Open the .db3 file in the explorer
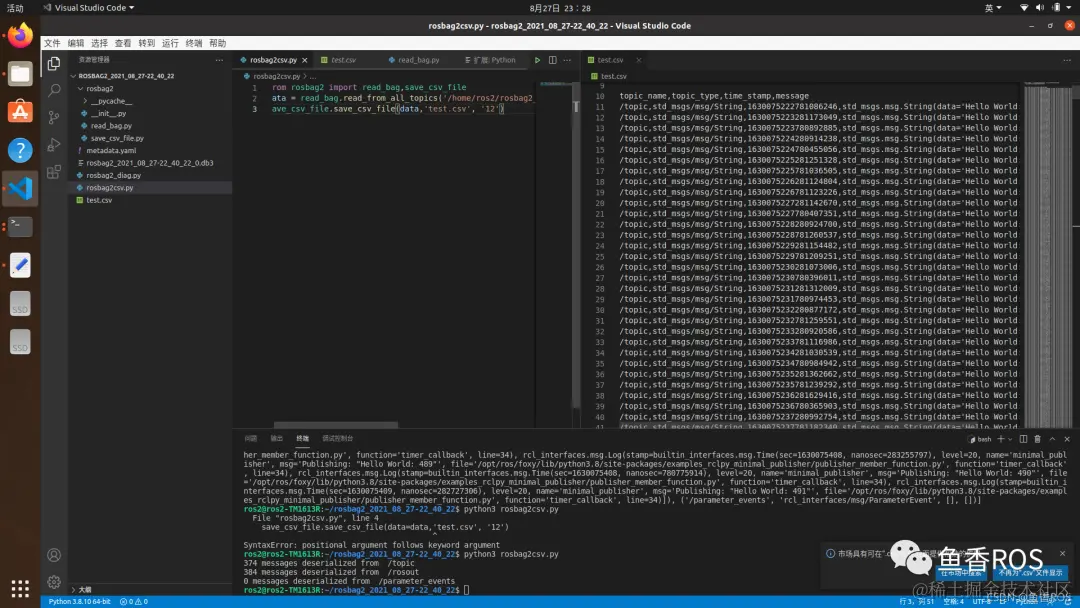1080x608 pixels. point(149,163)
